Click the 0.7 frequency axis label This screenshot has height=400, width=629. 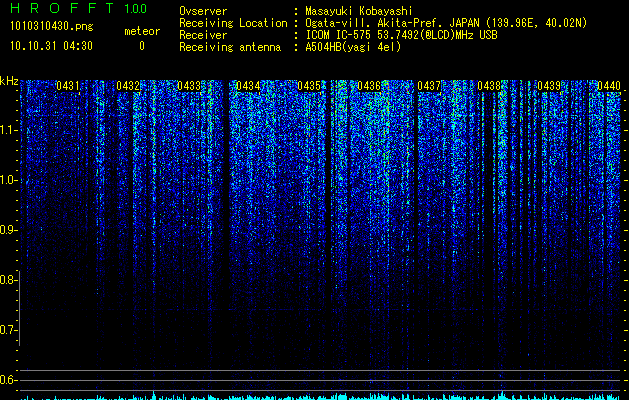click(7, 330)
